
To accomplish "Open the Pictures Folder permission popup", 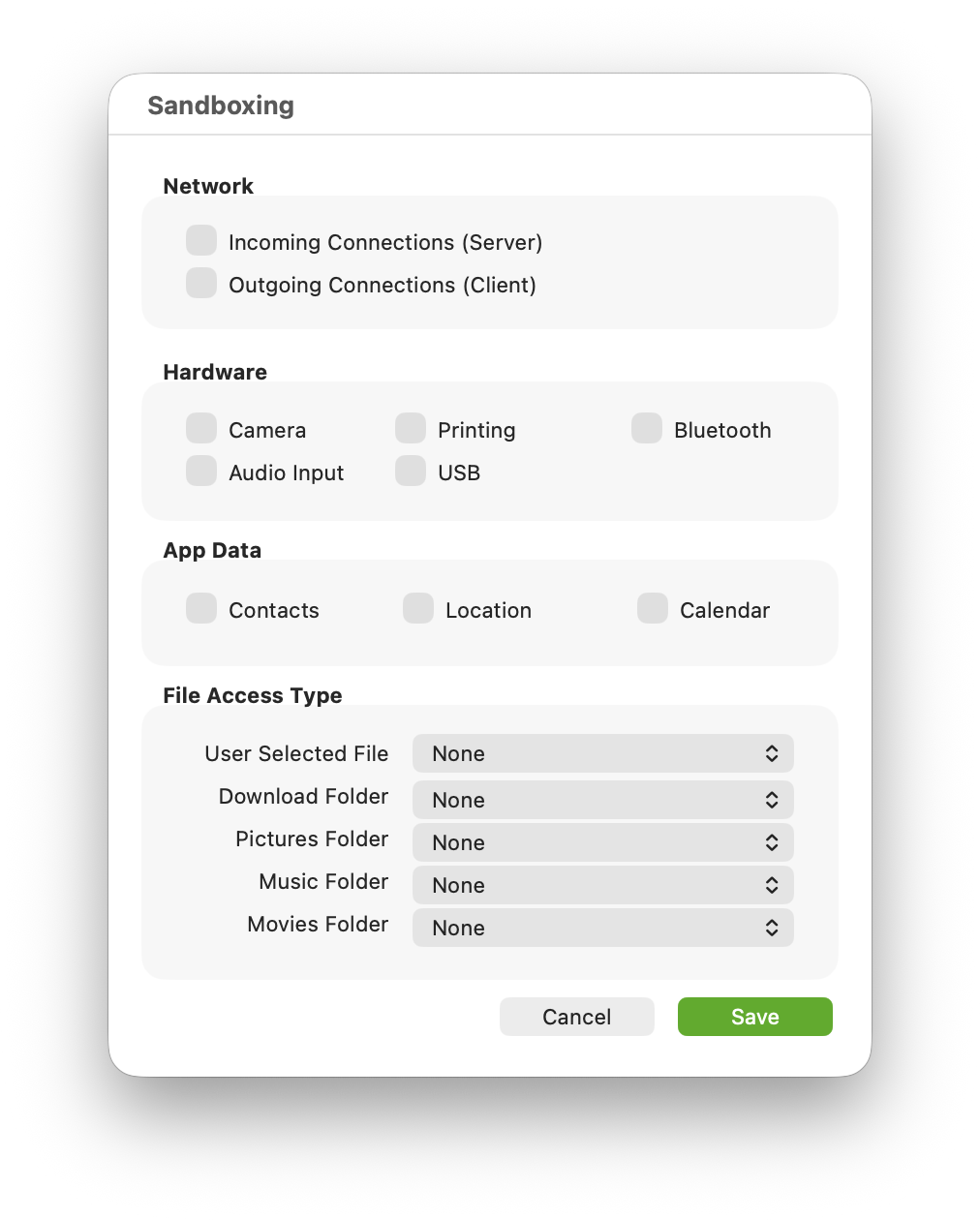I will [x=602, y=842].
